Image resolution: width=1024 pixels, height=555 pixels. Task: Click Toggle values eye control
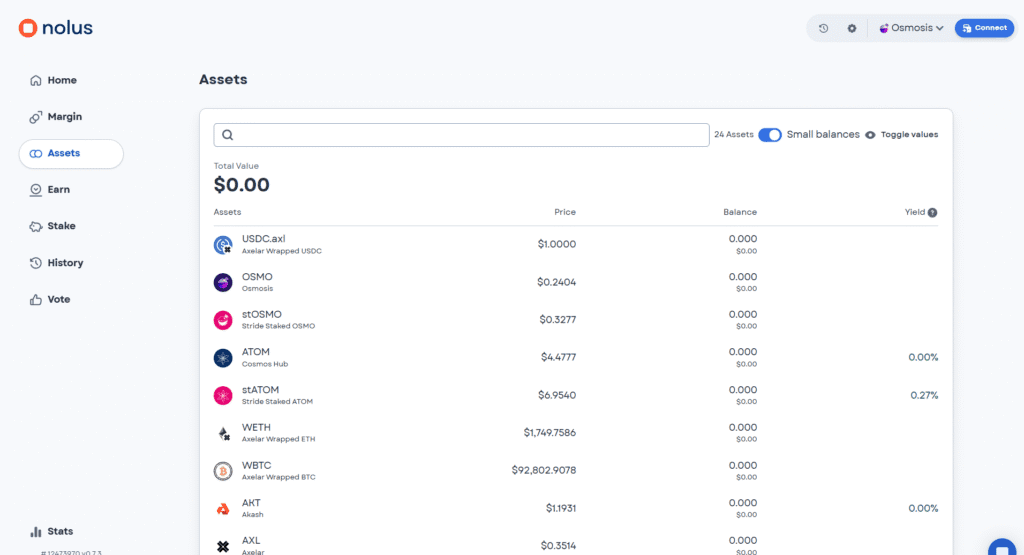[901, 135]
